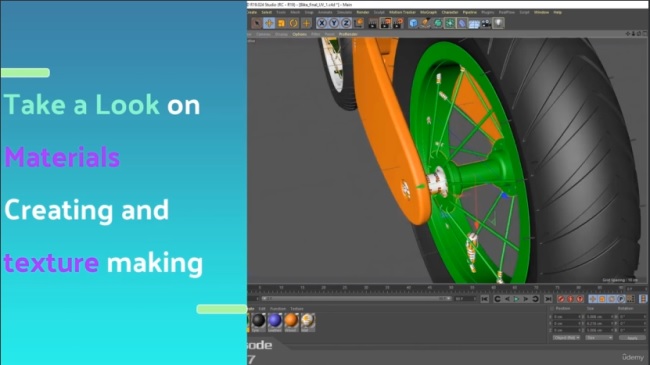The width and height of the screenshot is (650, 365).
Task: Toggle Position keyframe recording
Action: pos(593,299)
